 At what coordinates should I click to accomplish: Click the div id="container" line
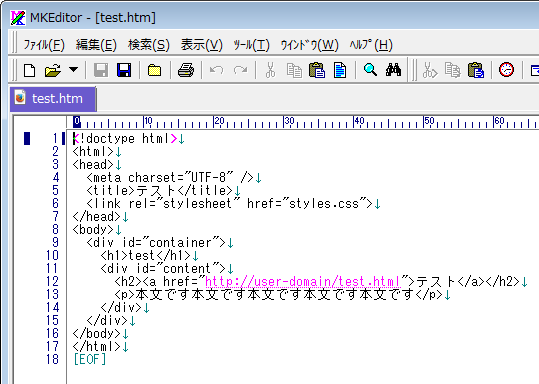[x=156, y=242]
